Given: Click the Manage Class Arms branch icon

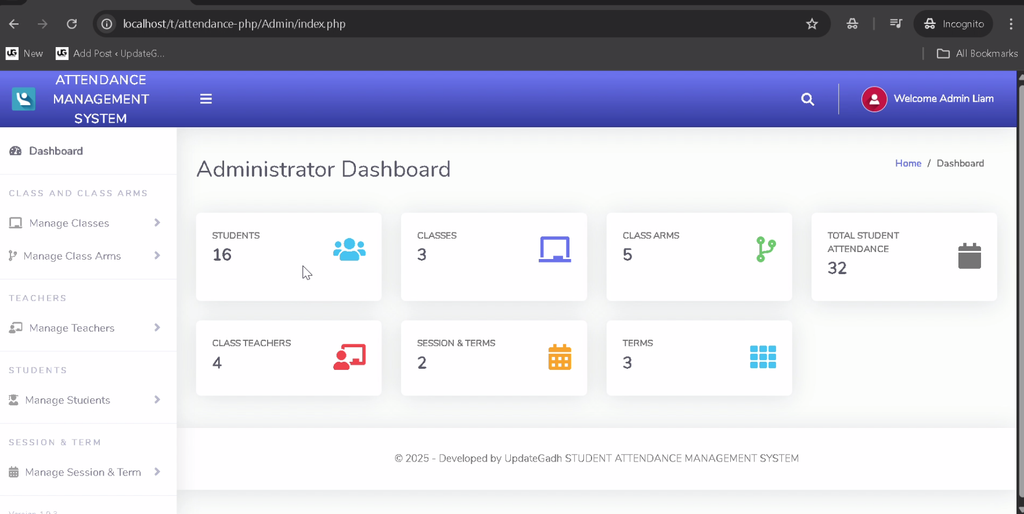Looking at the screenshot, I should (12, 256).
